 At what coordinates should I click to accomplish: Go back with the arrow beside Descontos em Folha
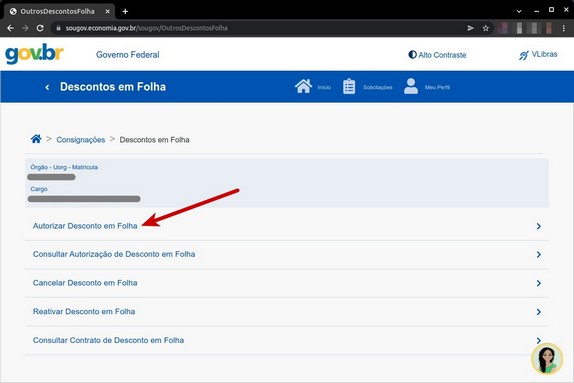(47, 87)
